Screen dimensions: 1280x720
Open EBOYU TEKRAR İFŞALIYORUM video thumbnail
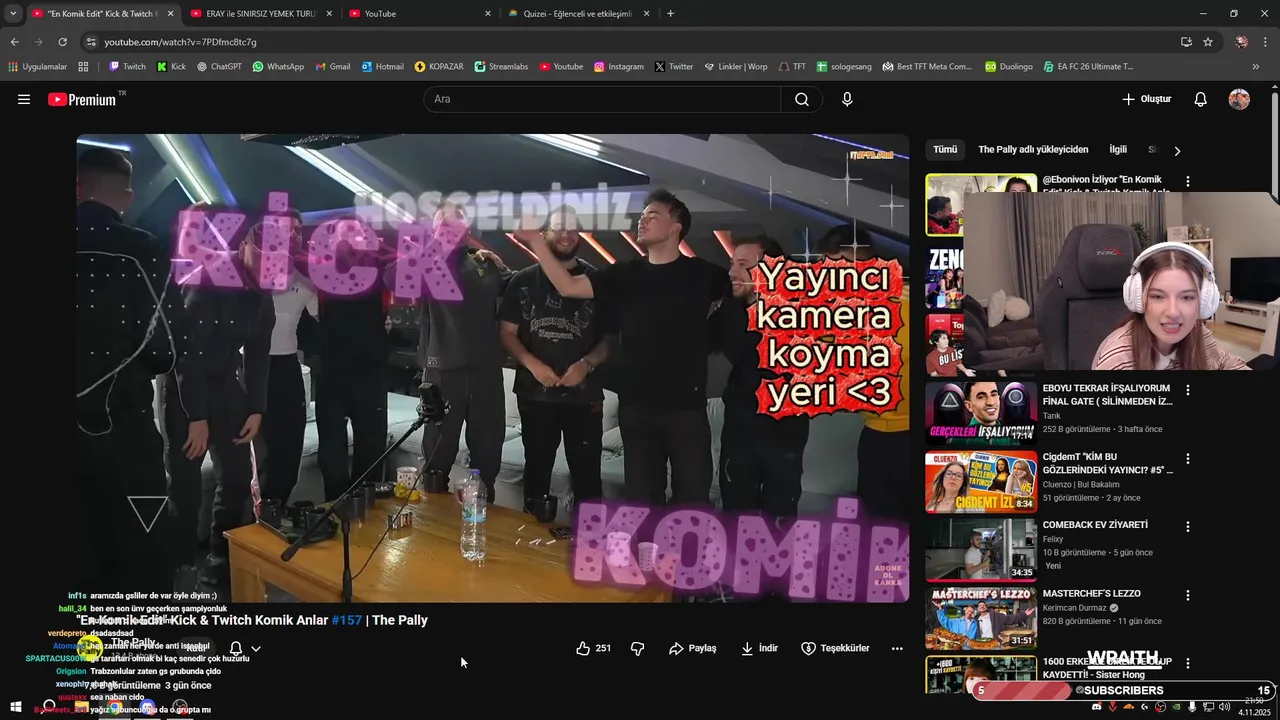[x=981, y=413]
